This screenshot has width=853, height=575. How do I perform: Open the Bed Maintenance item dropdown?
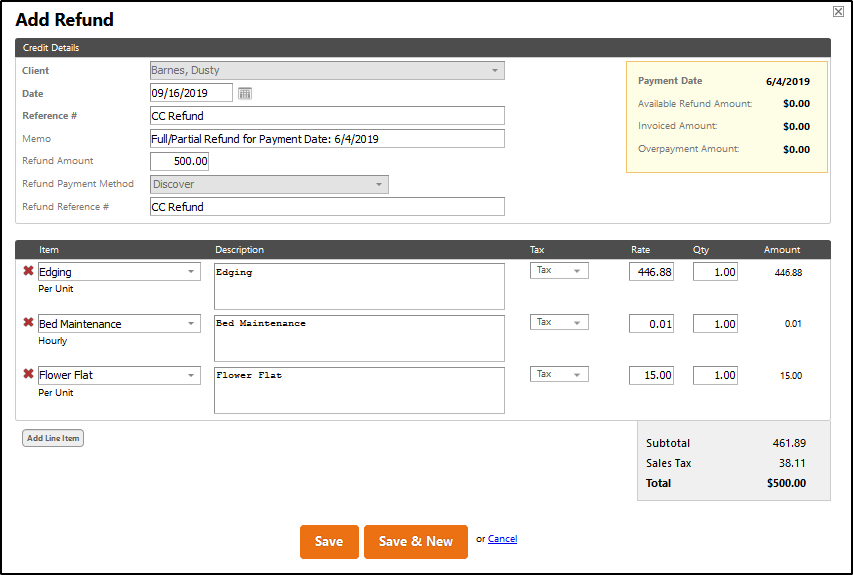(x=191, y=324)
